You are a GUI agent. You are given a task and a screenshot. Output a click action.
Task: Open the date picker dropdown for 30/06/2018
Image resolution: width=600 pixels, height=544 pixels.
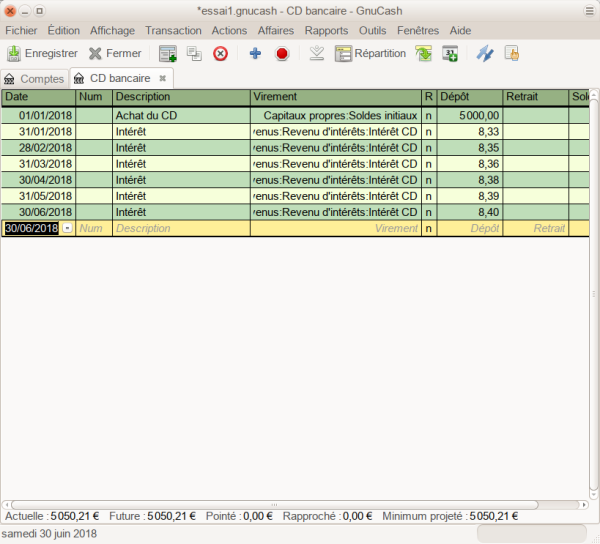[x=67, y=228]
